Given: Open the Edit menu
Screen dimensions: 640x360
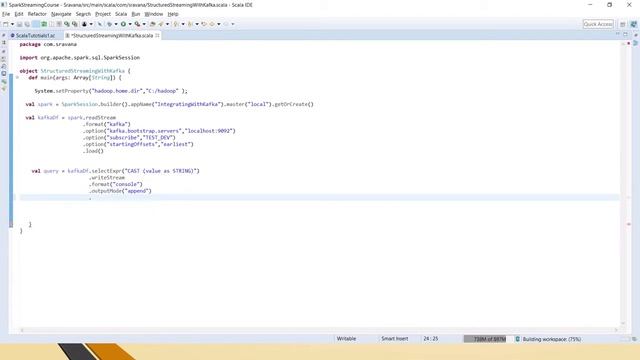Looking at the screenshot, I should [19, 14].
